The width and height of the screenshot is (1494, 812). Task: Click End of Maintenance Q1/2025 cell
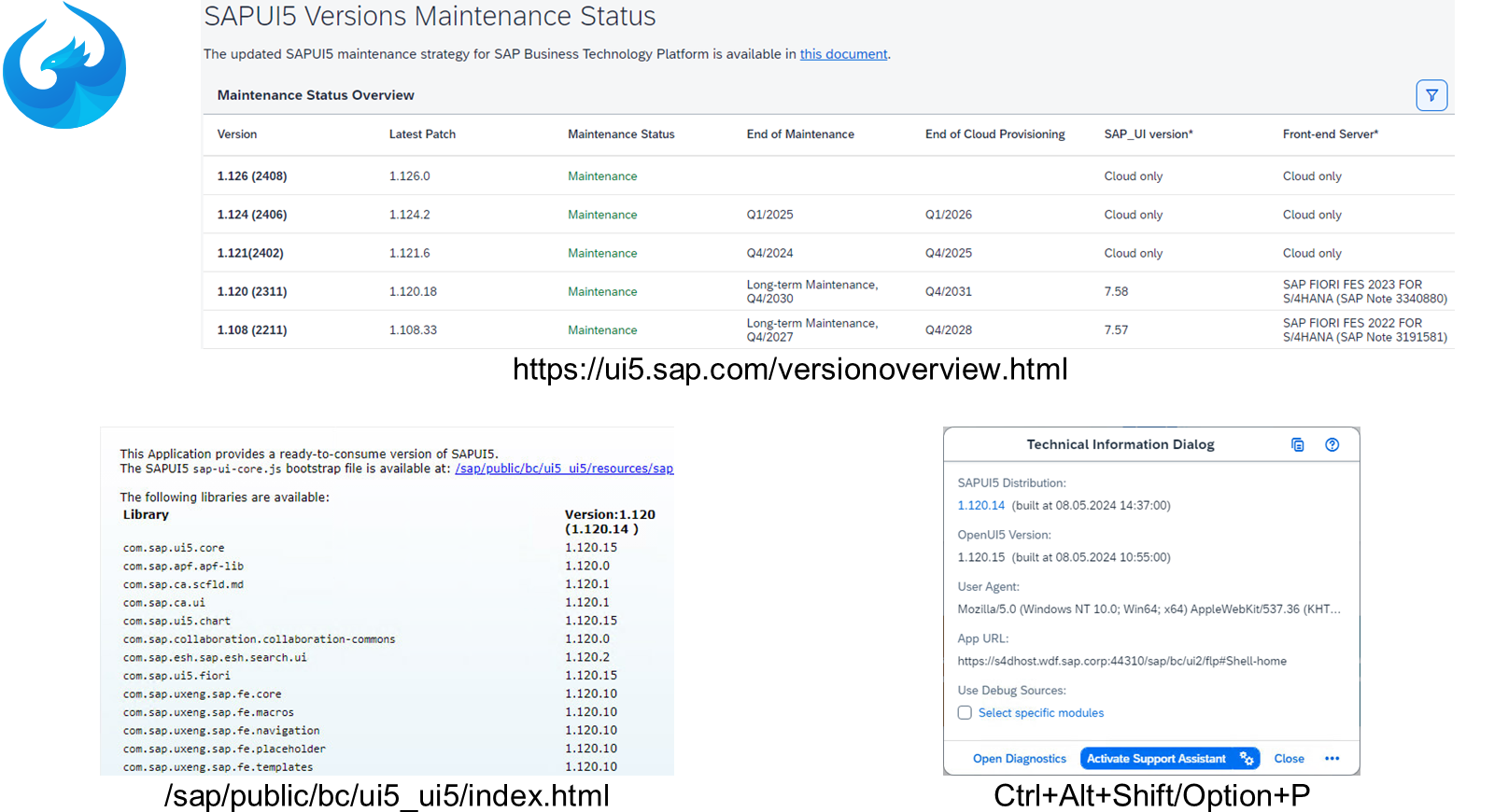coord(769,215)
